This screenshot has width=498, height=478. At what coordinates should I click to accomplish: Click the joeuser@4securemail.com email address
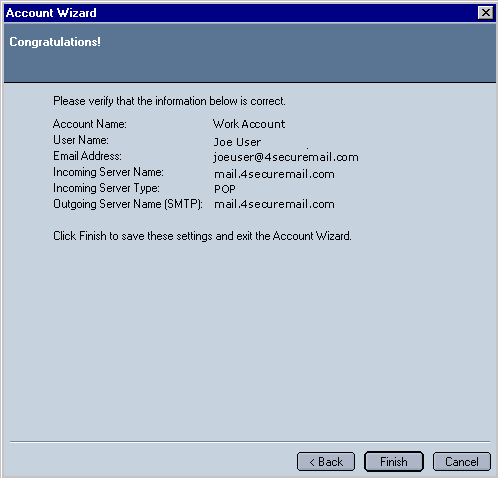[x=286, y=157]
